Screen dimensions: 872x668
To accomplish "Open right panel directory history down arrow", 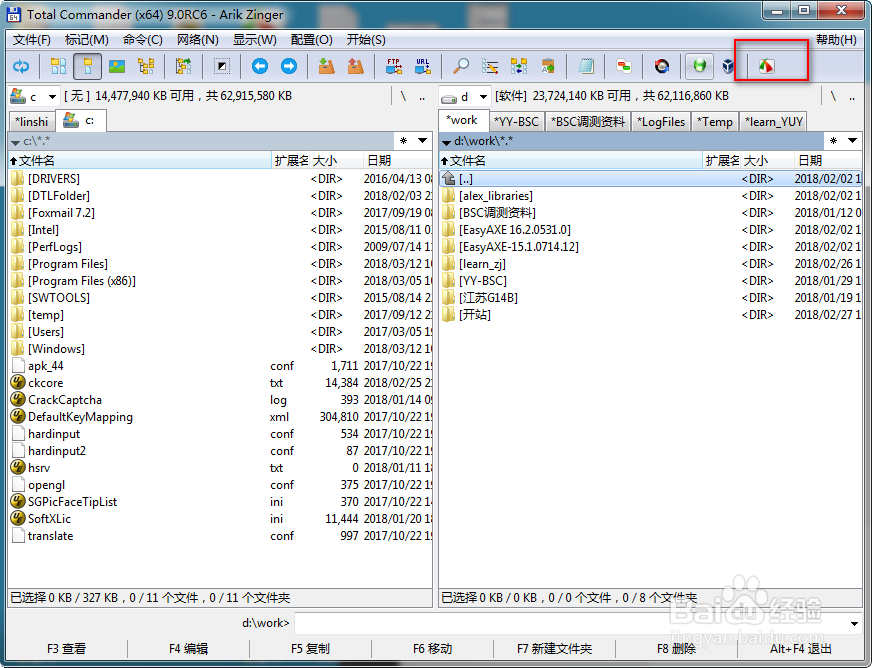I will click(x=853, y=141).
